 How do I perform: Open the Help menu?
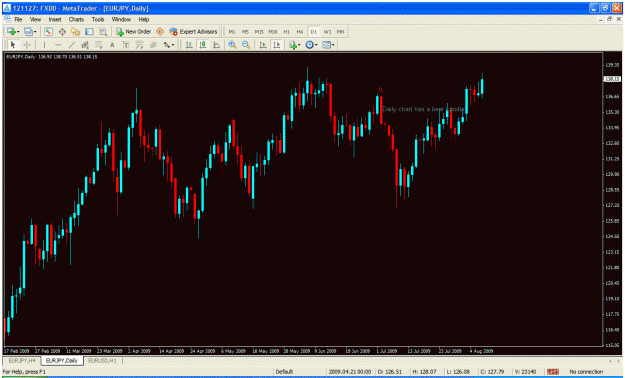click(143, 19)
